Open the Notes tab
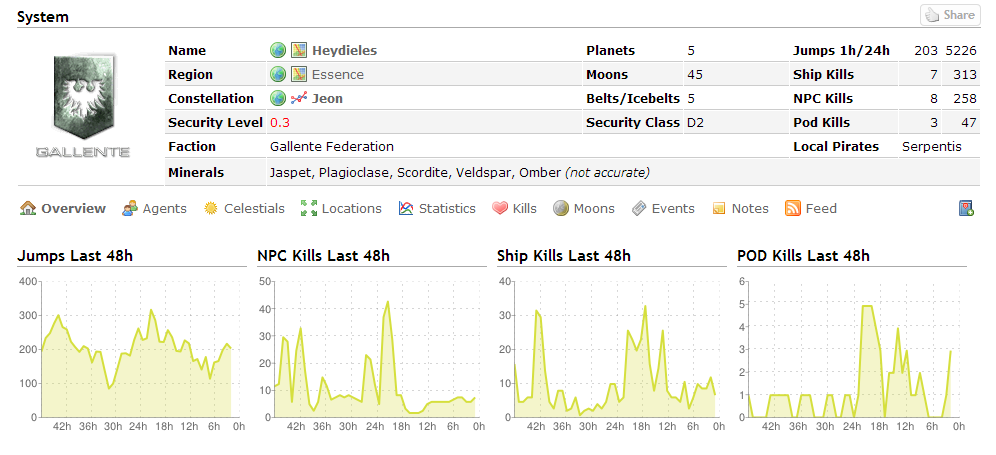996x455 pixels. [x=740, y=208]
